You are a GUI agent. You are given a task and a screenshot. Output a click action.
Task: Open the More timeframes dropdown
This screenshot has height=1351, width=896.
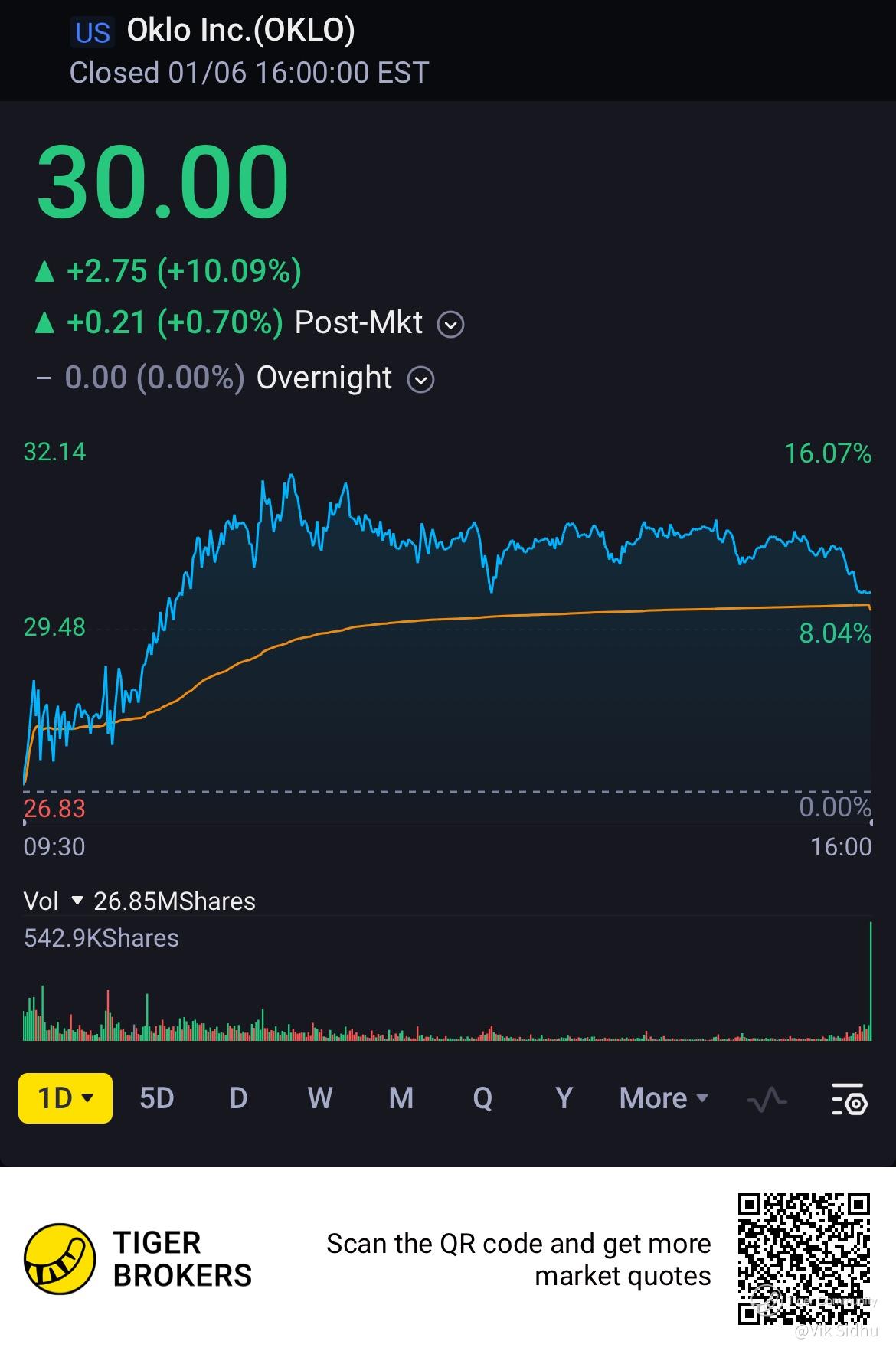tap(663, 1098)
